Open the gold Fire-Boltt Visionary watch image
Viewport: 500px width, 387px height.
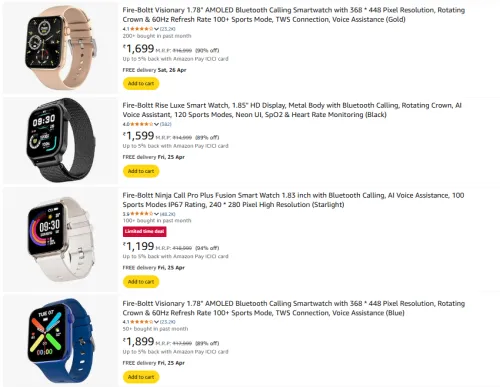[x=61, y=48]
